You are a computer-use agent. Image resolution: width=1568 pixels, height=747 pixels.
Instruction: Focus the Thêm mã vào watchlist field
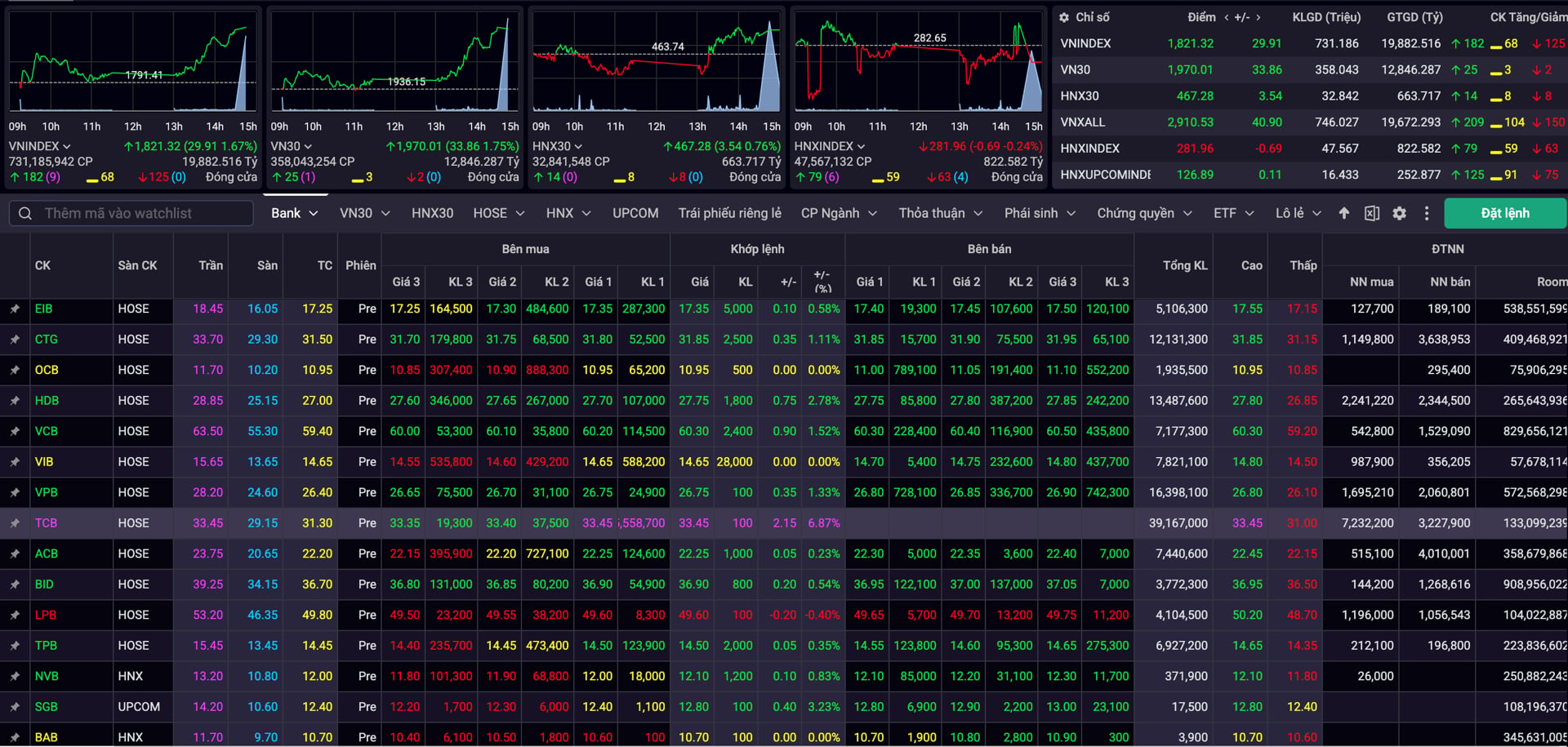131,213
